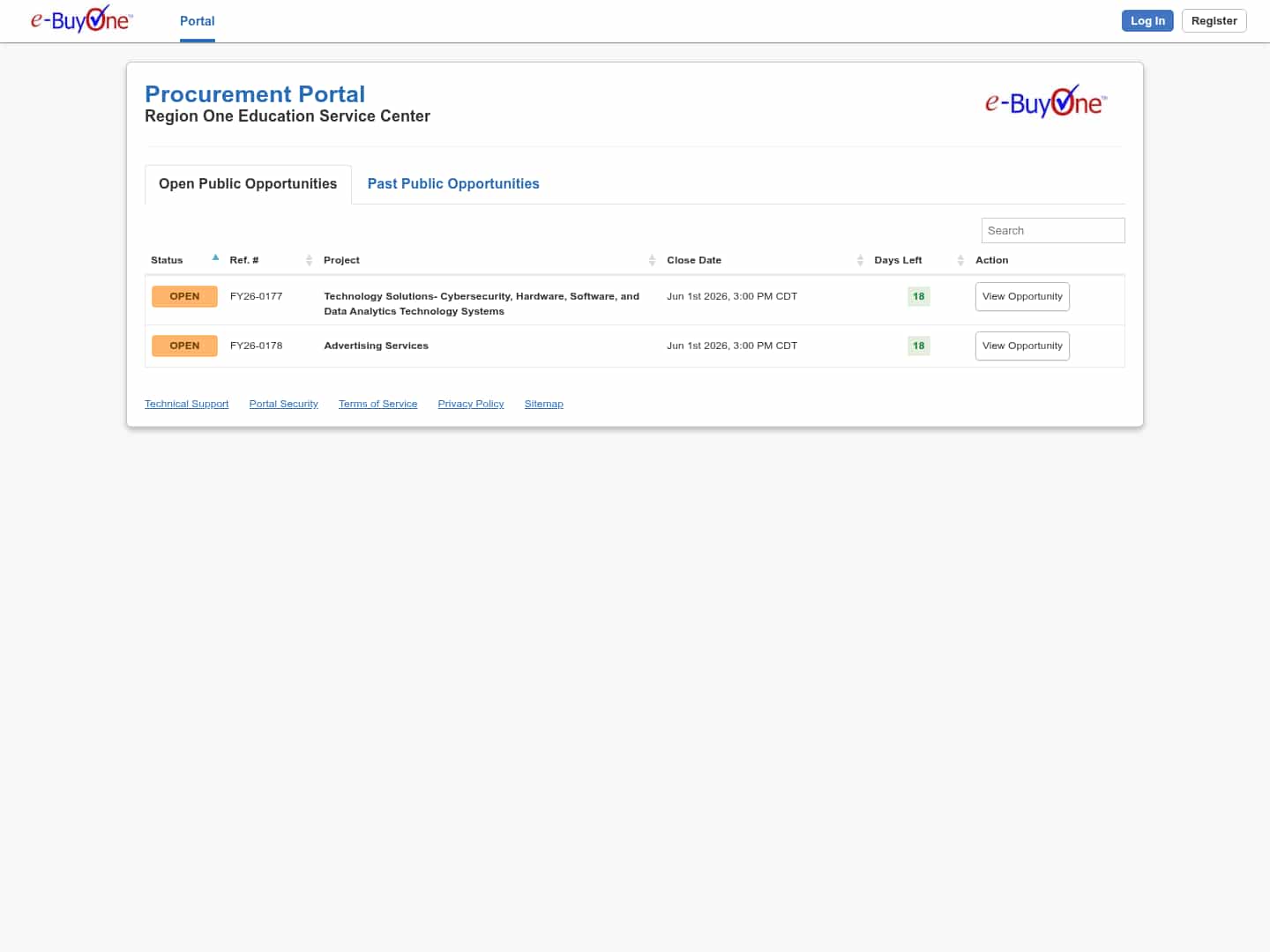Image resolution: width=1270 pixels, height=952 pixels.
Task: View Opportunity for Technology Solutions project
Action: pyautogui.click(x=1022, y=297)
